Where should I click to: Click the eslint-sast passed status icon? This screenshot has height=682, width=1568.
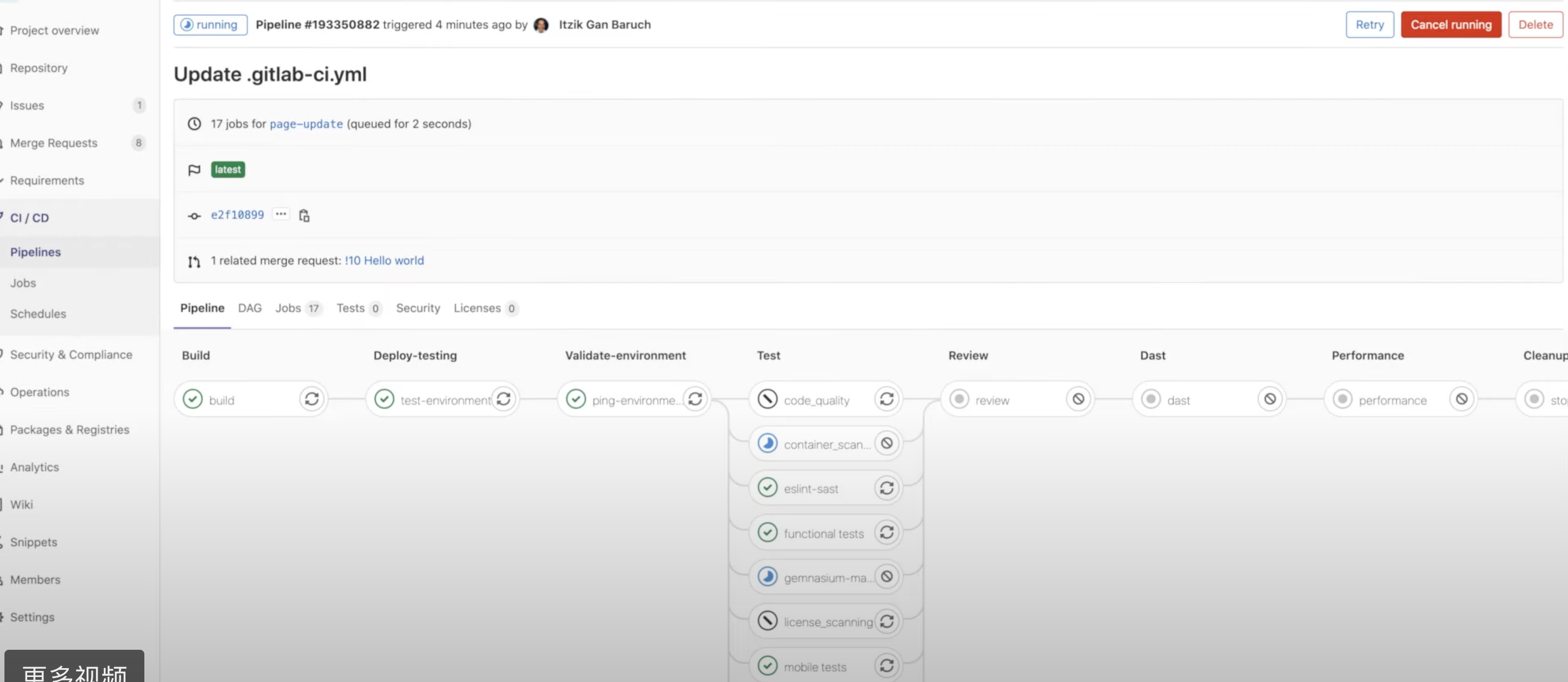[x=767, y=488]
